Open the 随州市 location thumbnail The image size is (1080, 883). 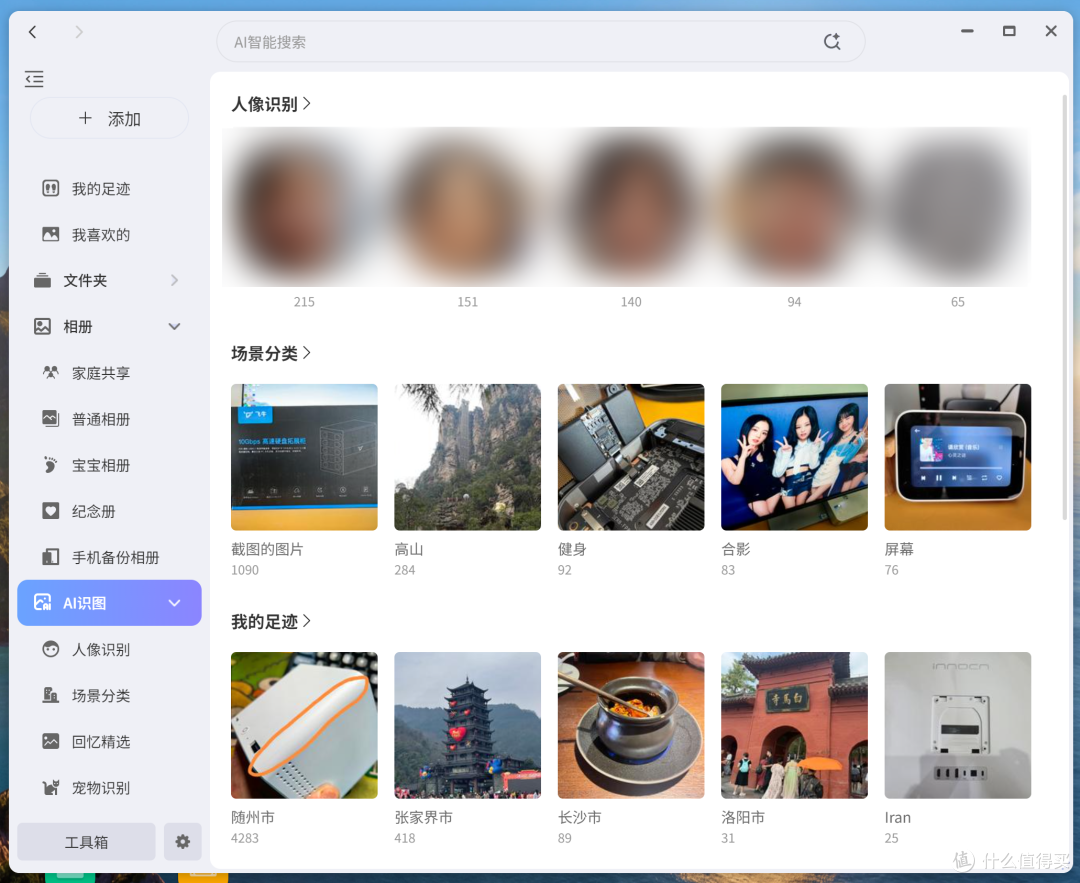coord(304,725)
